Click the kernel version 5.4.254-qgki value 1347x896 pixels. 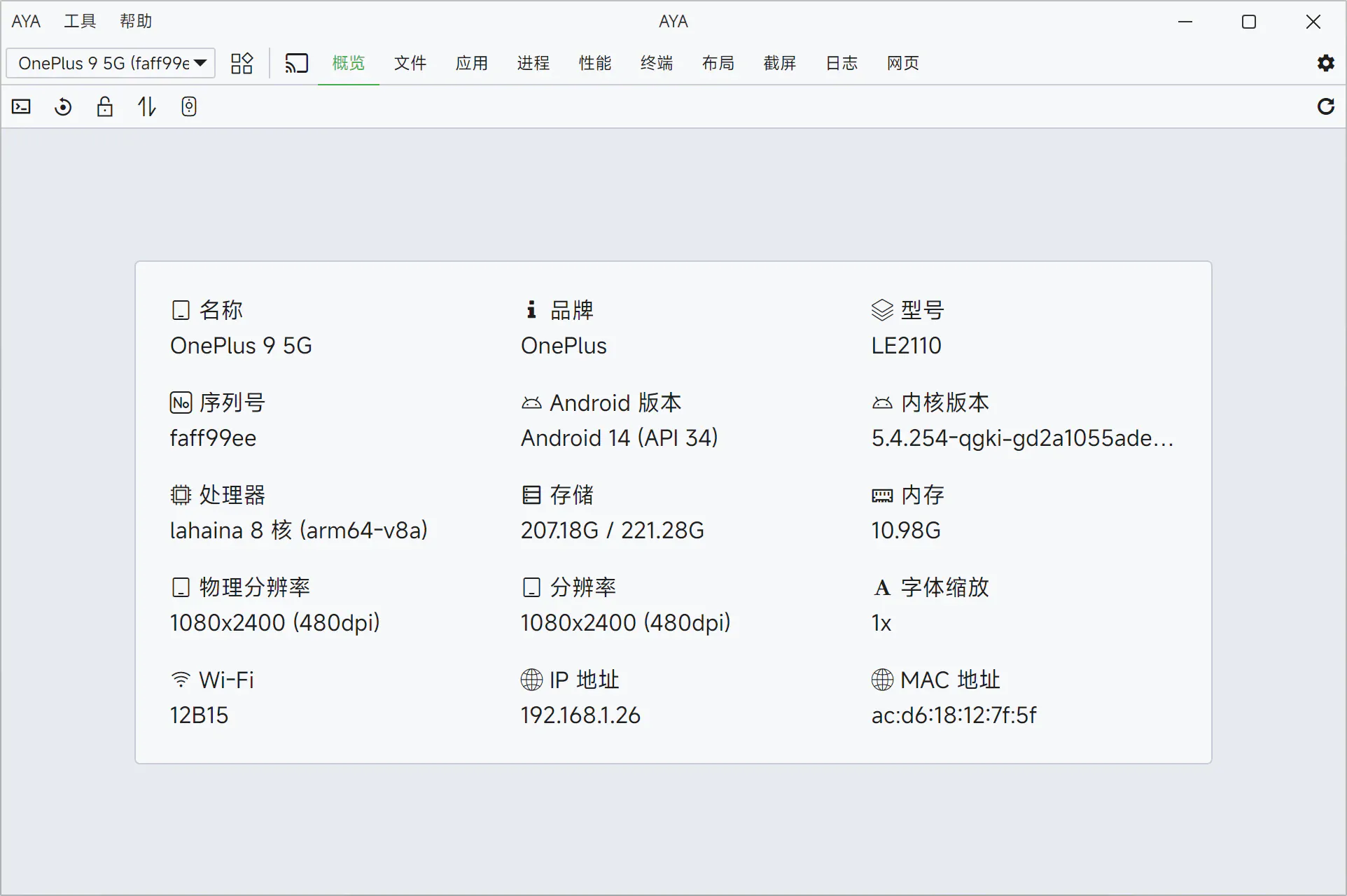pos(1022,438)
